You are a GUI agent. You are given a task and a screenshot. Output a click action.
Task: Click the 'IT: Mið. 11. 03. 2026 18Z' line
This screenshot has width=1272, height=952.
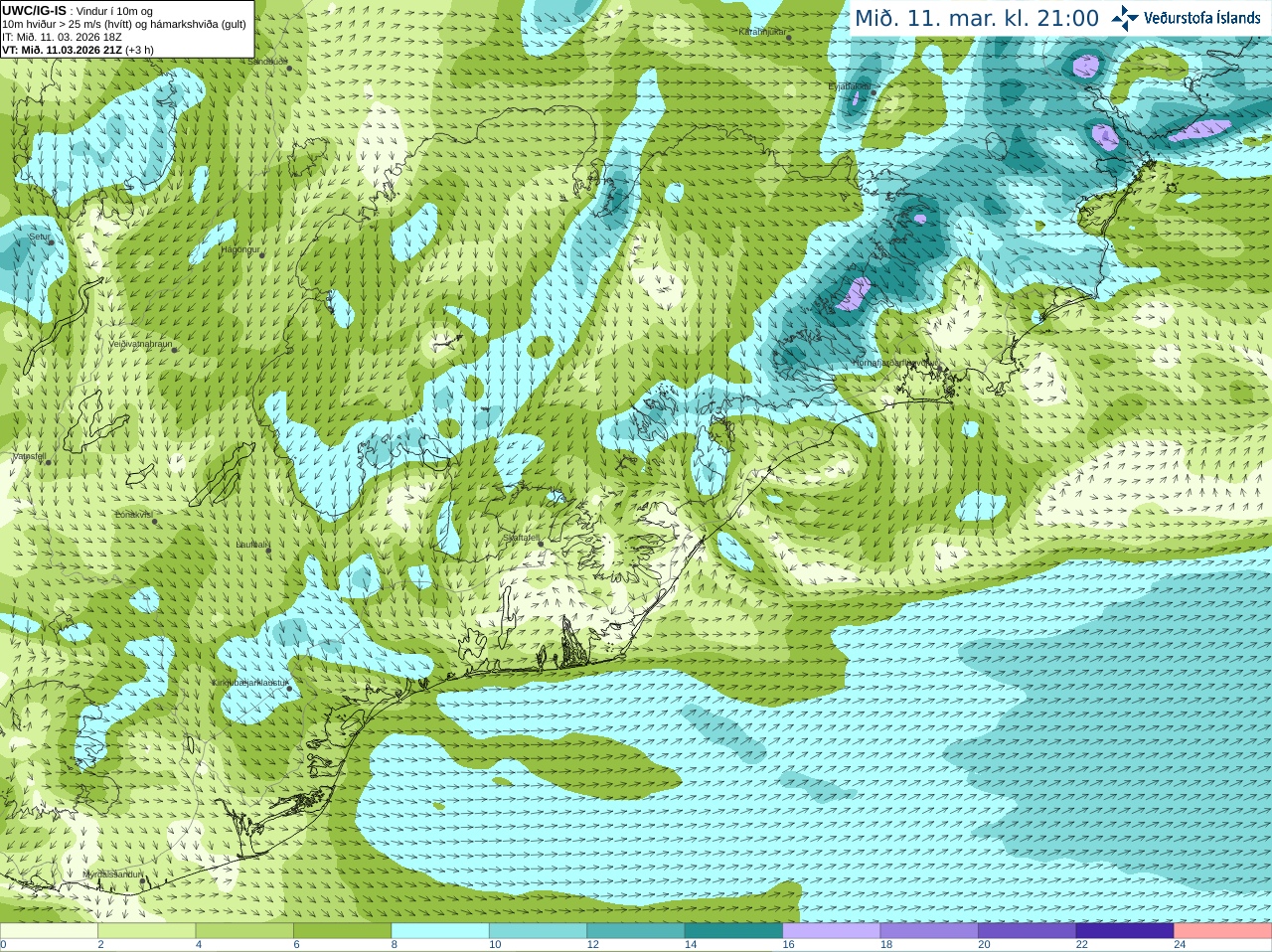click(x=62, y=37)
